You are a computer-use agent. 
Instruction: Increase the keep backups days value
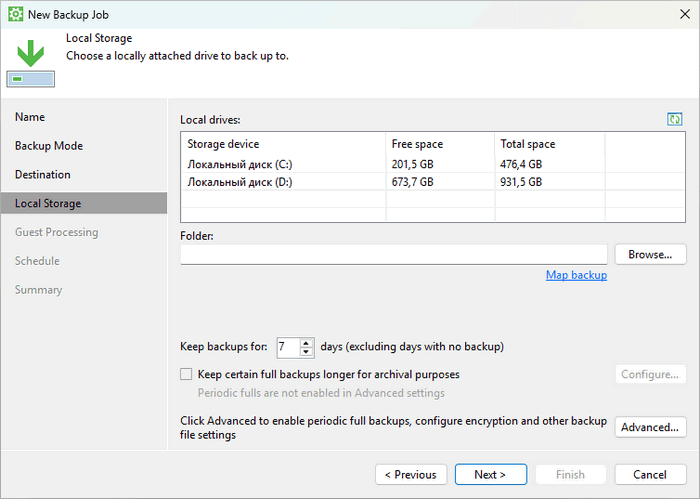pyautogui.click(x=307, y=343)
